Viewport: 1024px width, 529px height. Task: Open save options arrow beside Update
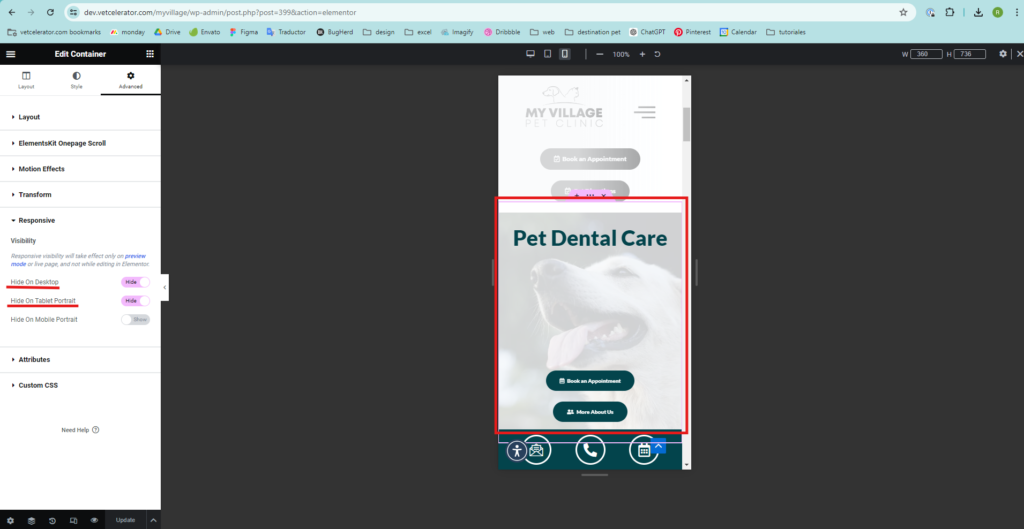tap(153, 520)
